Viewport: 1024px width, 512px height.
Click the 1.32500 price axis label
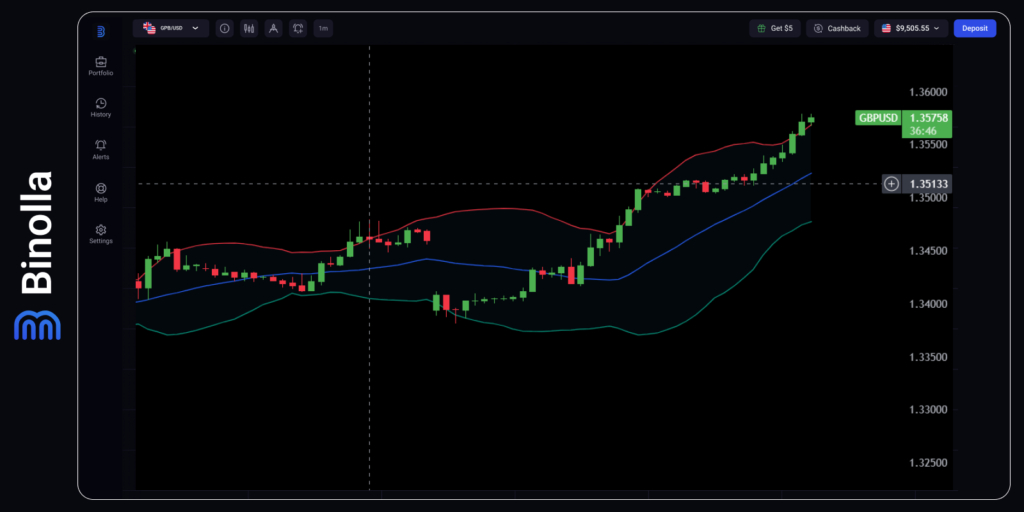(x=930, y=463)
